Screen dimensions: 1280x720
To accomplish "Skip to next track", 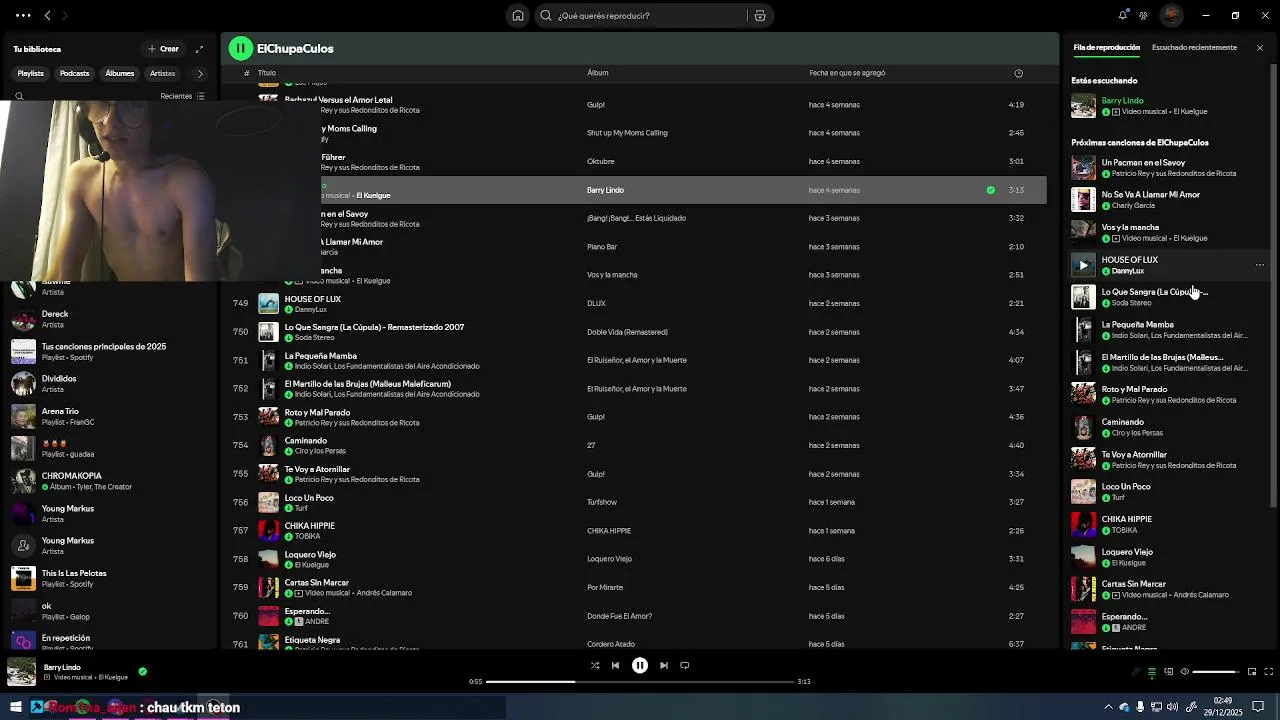I will 664,665.
